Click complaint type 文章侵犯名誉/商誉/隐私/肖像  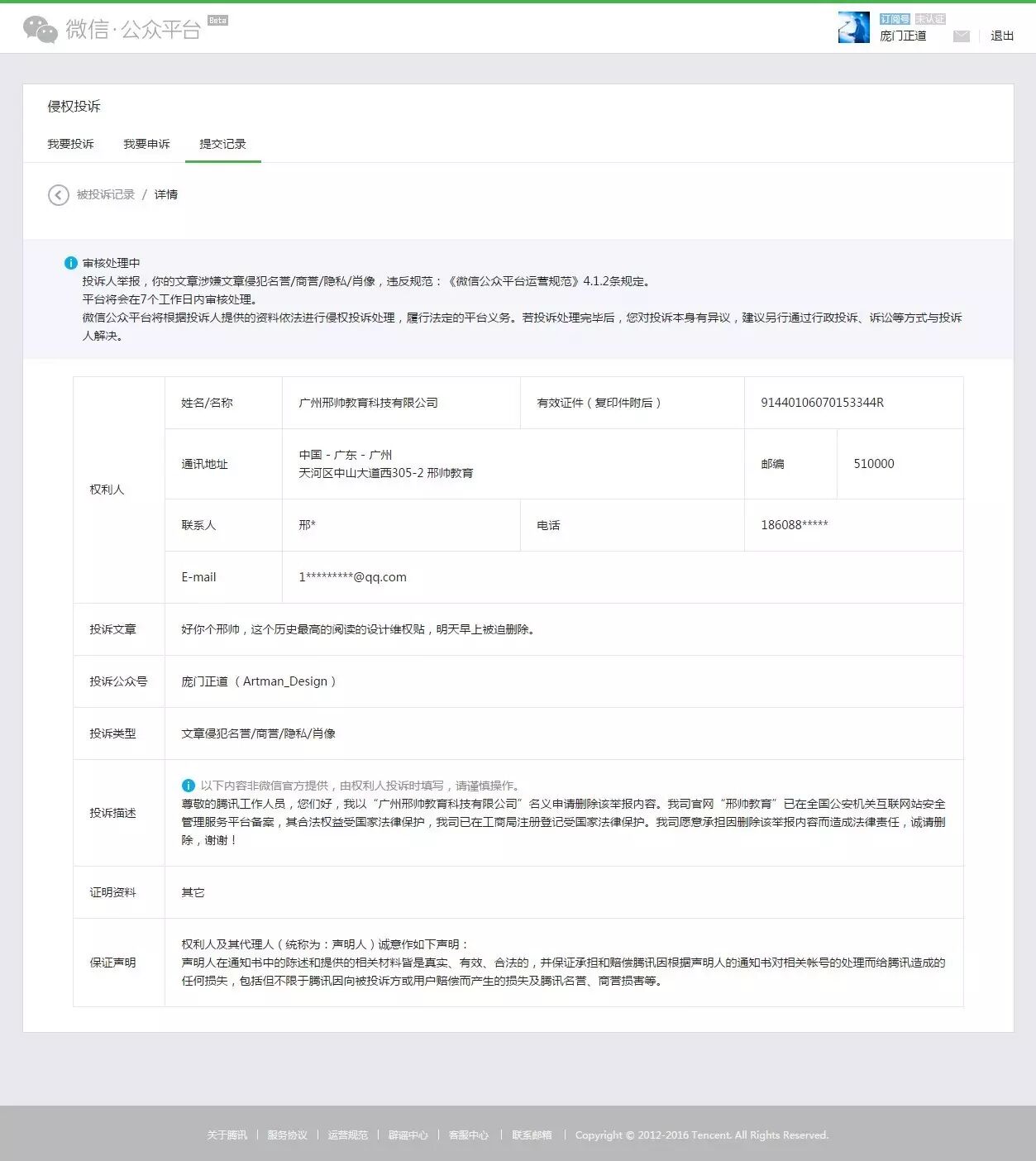tap(258, 733)
